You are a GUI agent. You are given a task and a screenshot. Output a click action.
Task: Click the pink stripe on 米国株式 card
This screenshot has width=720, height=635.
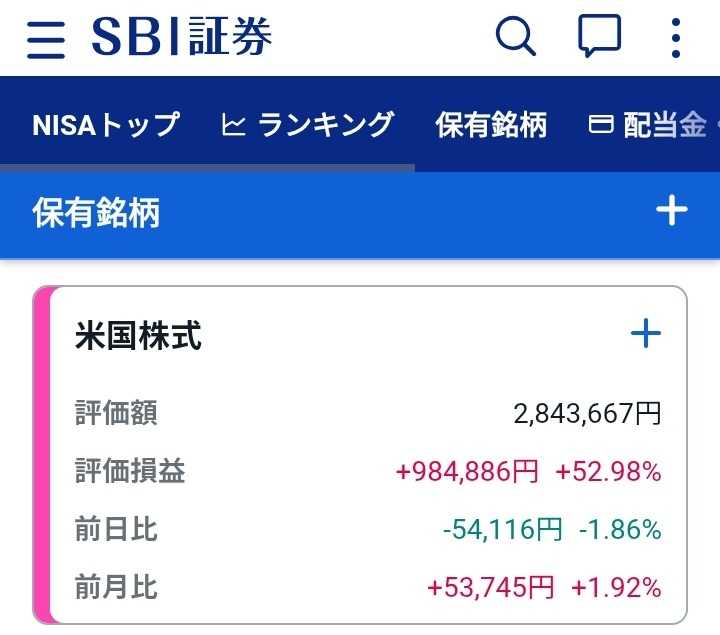tap(41, 455)
